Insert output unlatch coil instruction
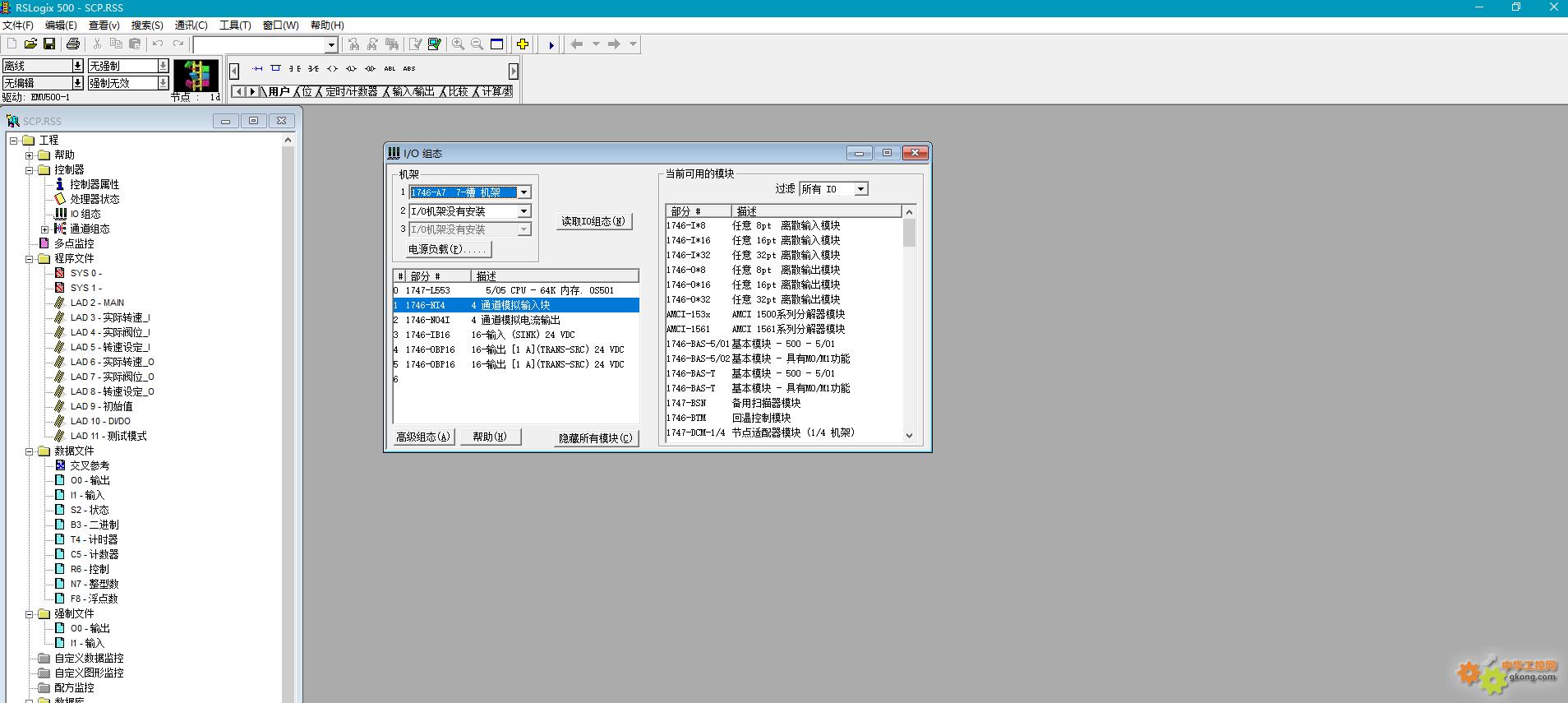Screen dimensions: 1568x703 371,68
